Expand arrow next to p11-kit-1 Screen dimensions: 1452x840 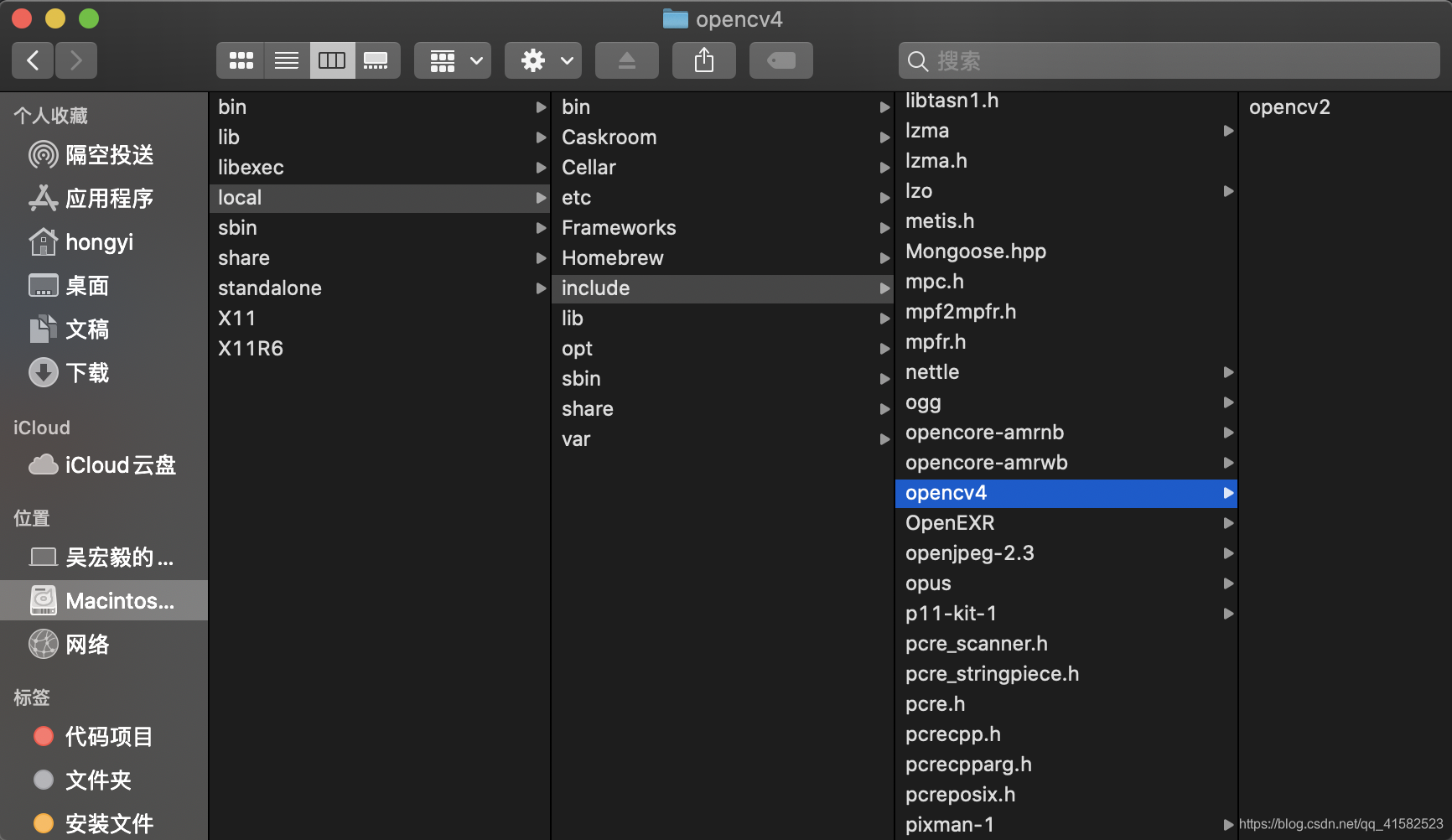(x=1228, y=614)
